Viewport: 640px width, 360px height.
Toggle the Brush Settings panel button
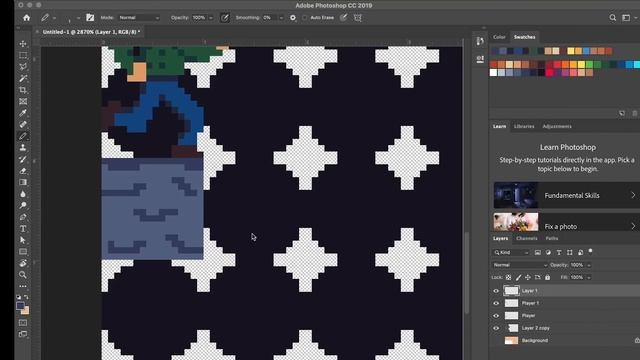point(90,18)
